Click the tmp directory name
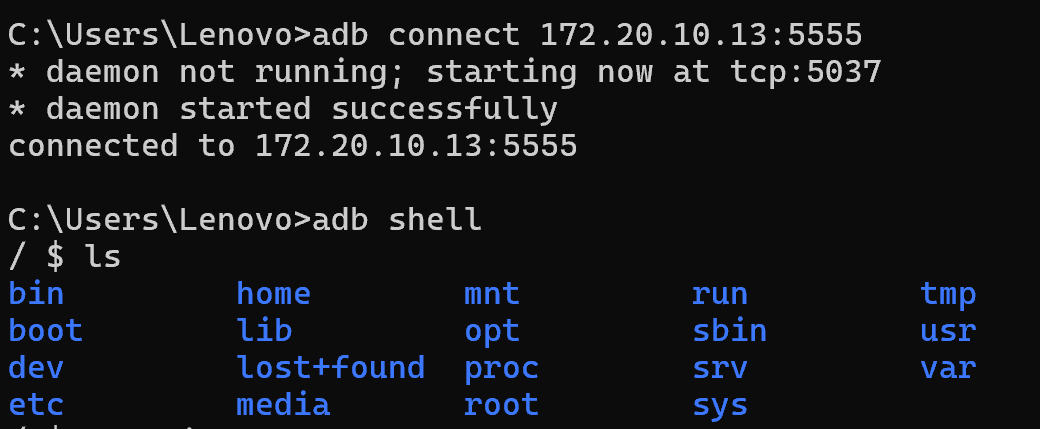 (948, 294)
